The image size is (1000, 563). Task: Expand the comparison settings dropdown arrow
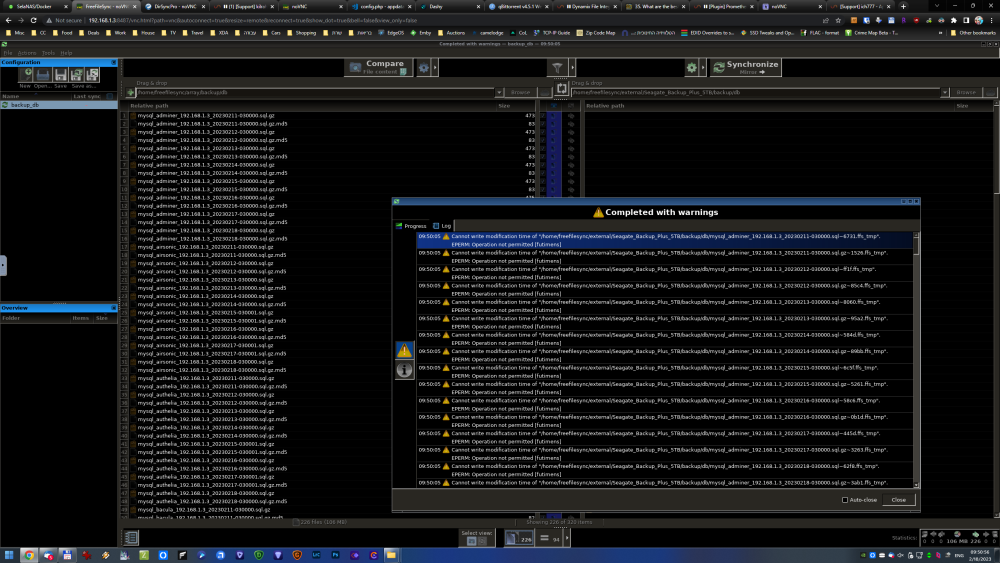coord(436,67)
